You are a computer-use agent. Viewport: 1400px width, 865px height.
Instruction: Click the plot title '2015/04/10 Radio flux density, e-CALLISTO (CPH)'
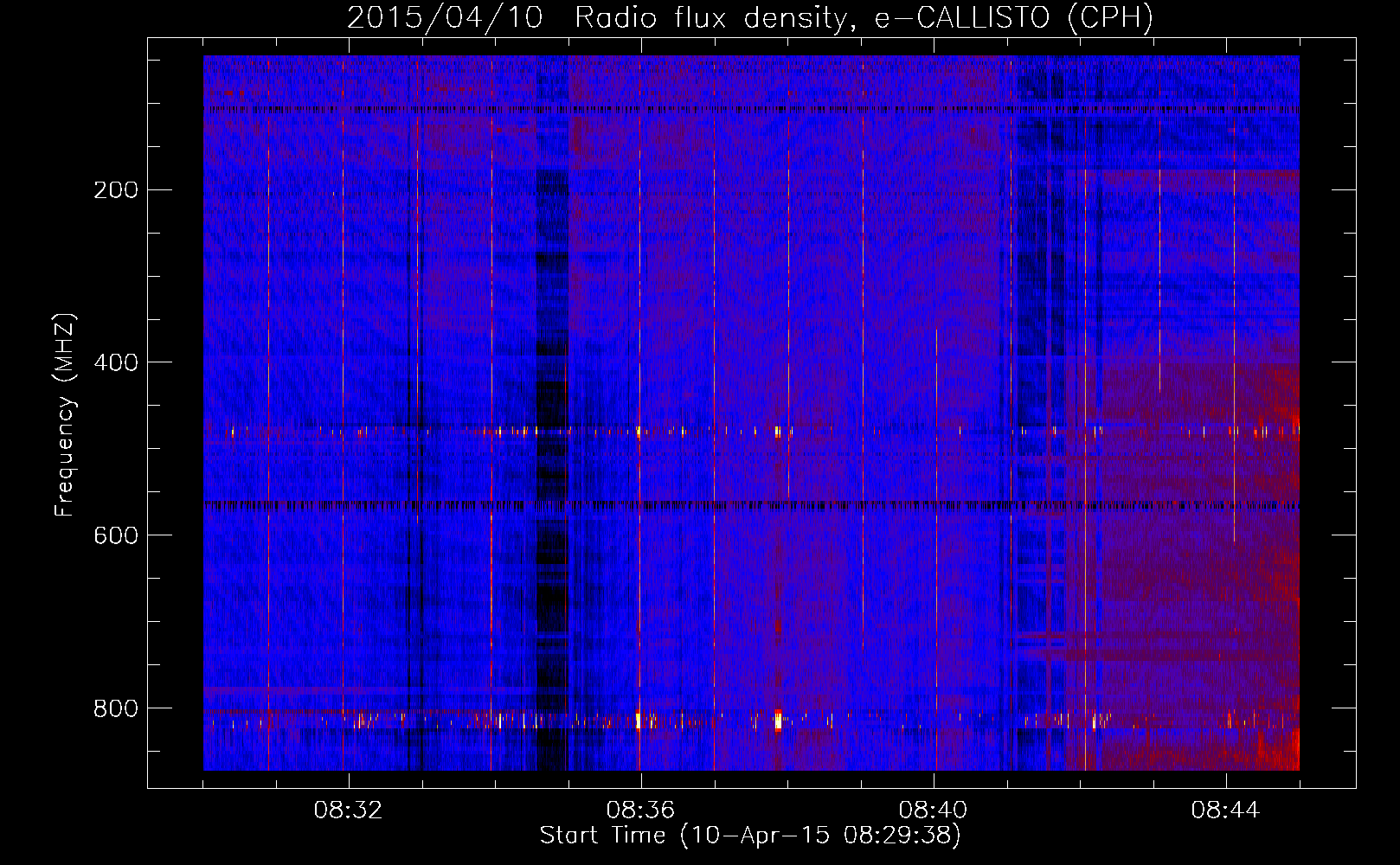[x=750, y=17]
